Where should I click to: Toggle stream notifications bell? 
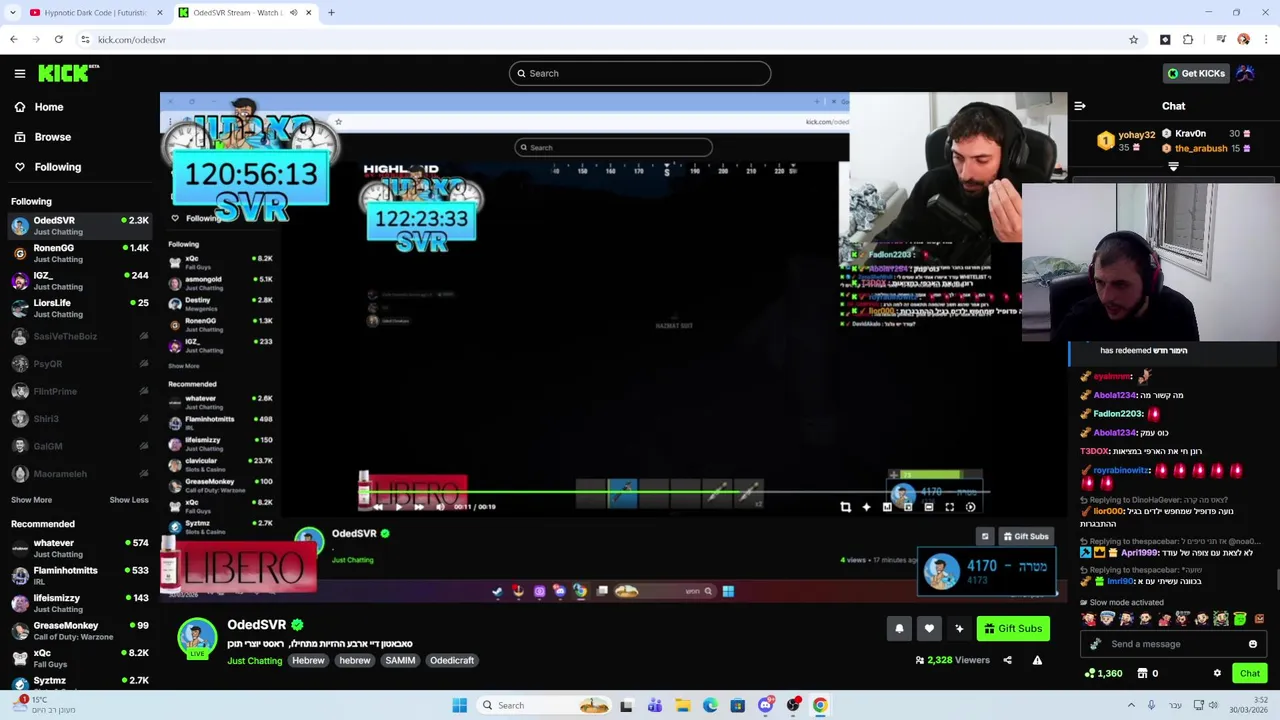click(x=899, y=628)
